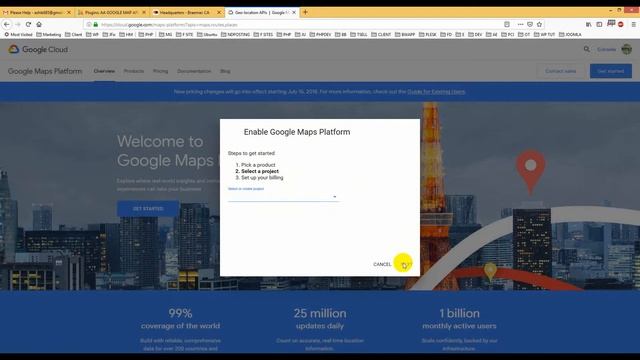Click the Google Cloud logo

click(x=38, y=49)
